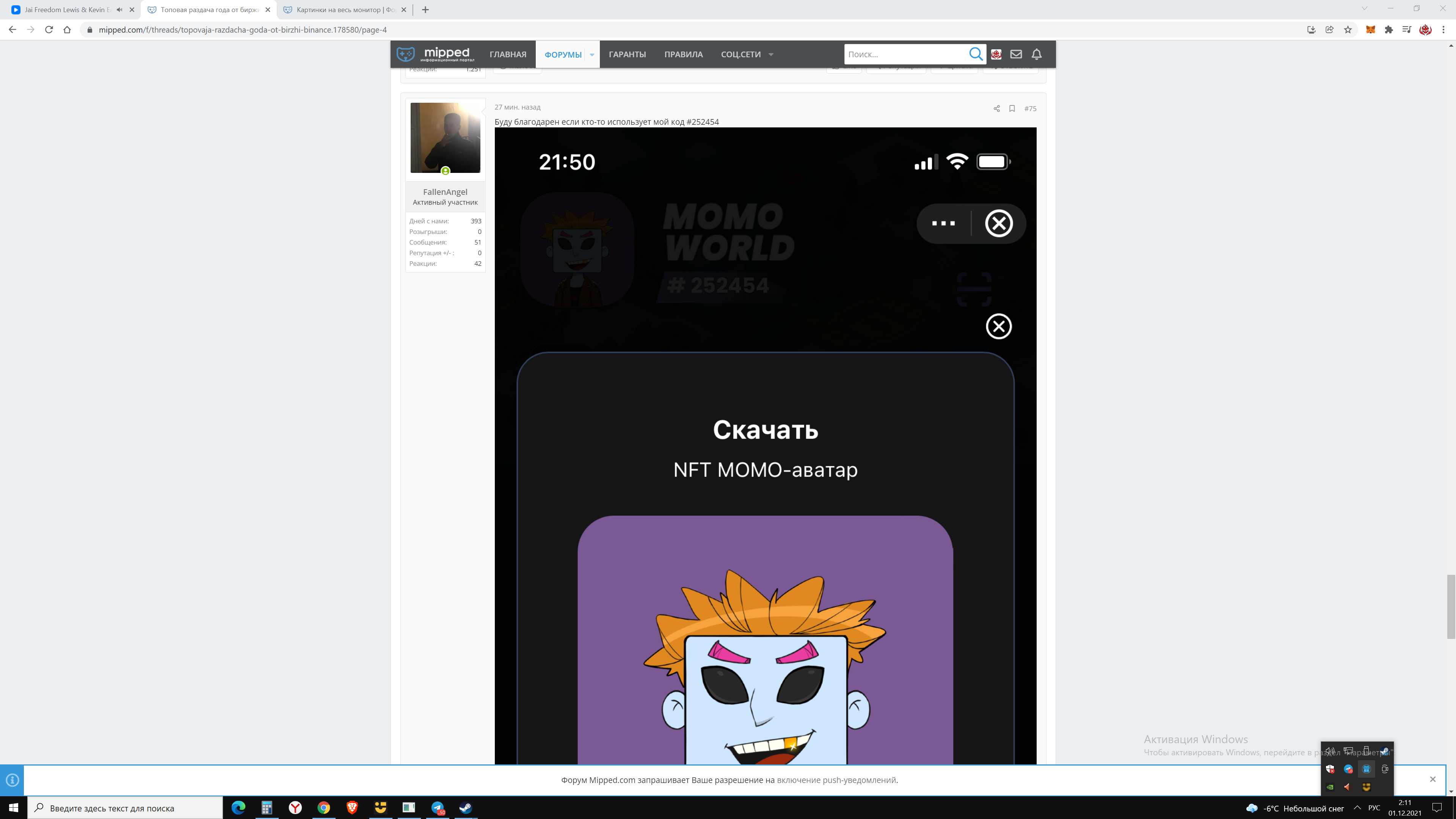Open the weather widget showing -6°C
The height and width of the screenshot is (819, 1456).
tap(1294, 808)
